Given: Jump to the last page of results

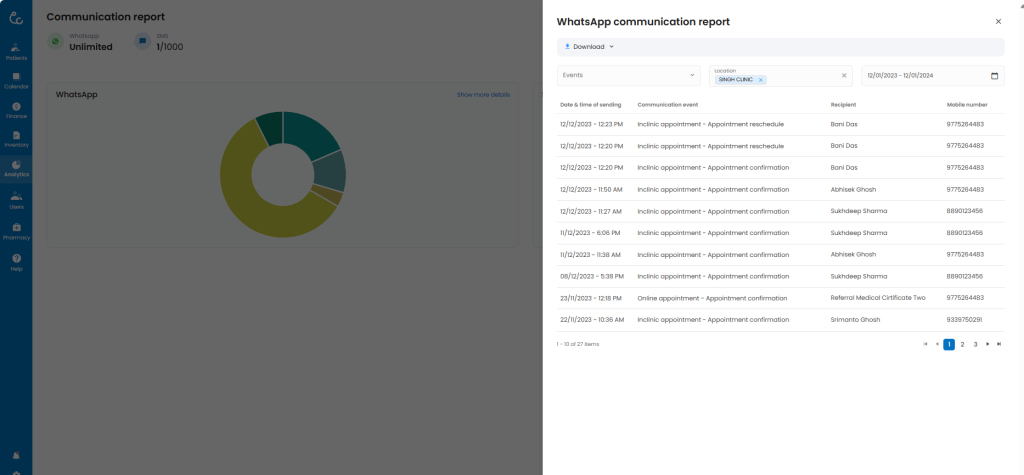Looking at the screenshot, I should [999, 344].
